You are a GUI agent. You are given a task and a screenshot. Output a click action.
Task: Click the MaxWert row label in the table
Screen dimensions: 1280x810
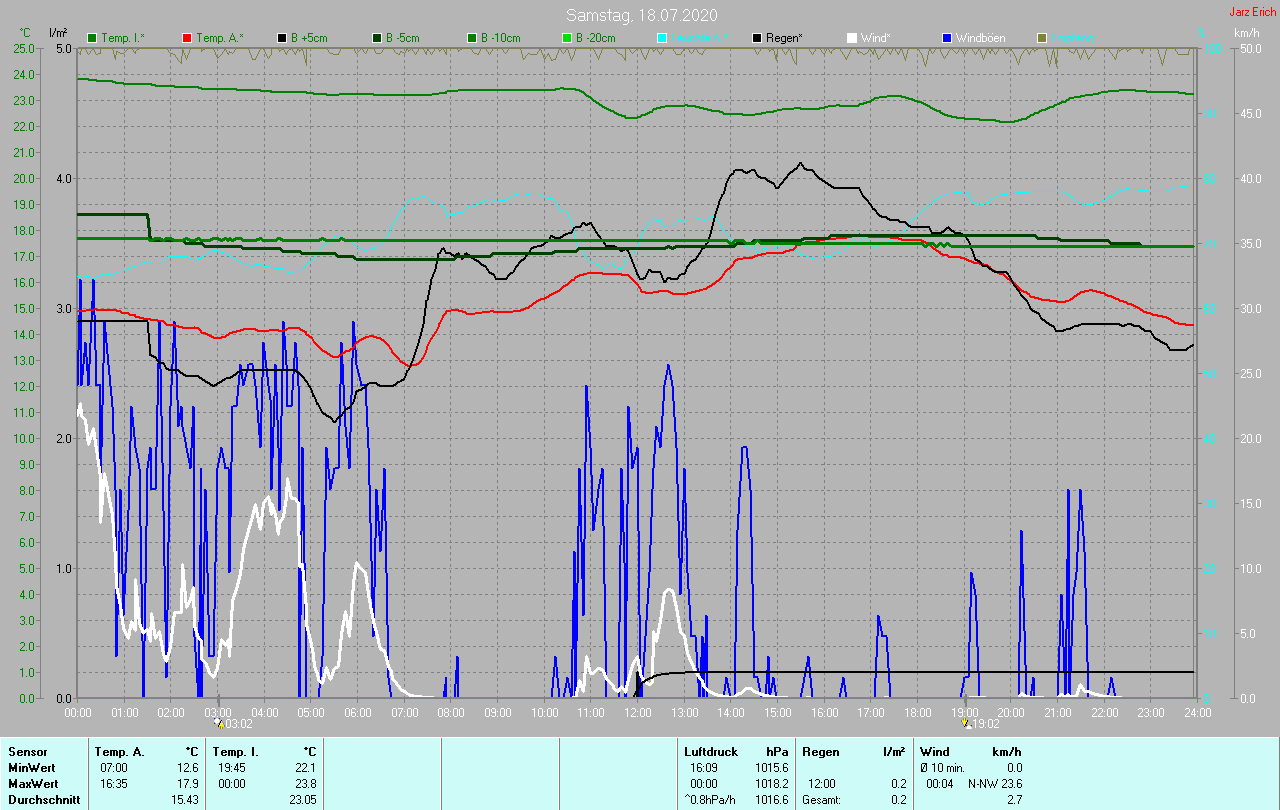click(33, 783)
